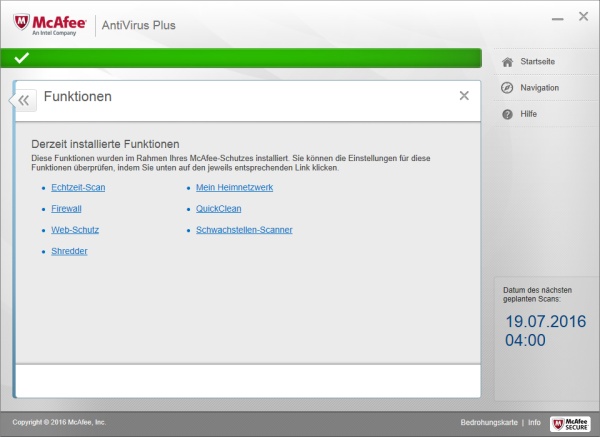Minimize the McAfee window
Viewport: 600px width, 437px height.
click(x=558, y=19)
